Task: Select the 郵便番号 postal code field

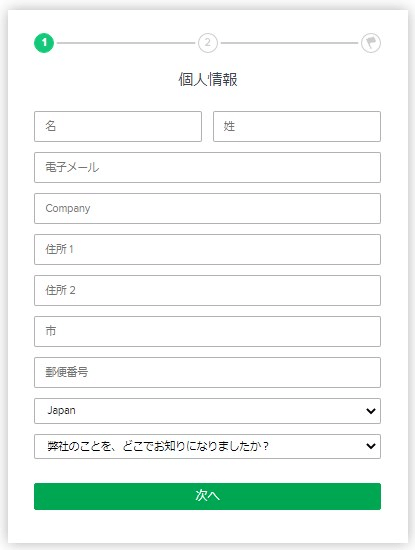Action: click(207, 373)
